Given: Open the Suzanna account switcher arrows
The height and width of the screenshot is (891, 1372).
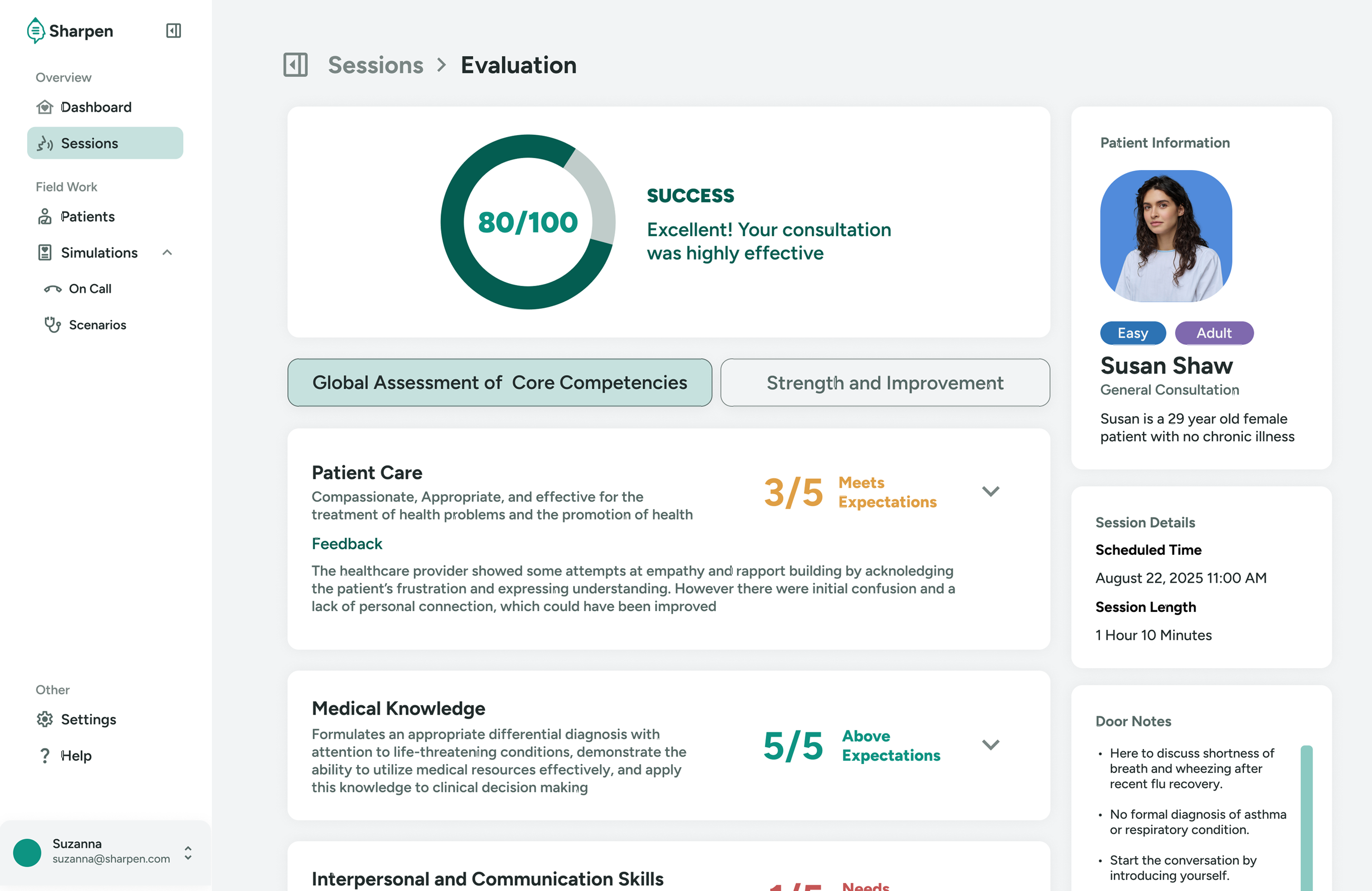Looking at the screenshot, I should pos(188,852).
